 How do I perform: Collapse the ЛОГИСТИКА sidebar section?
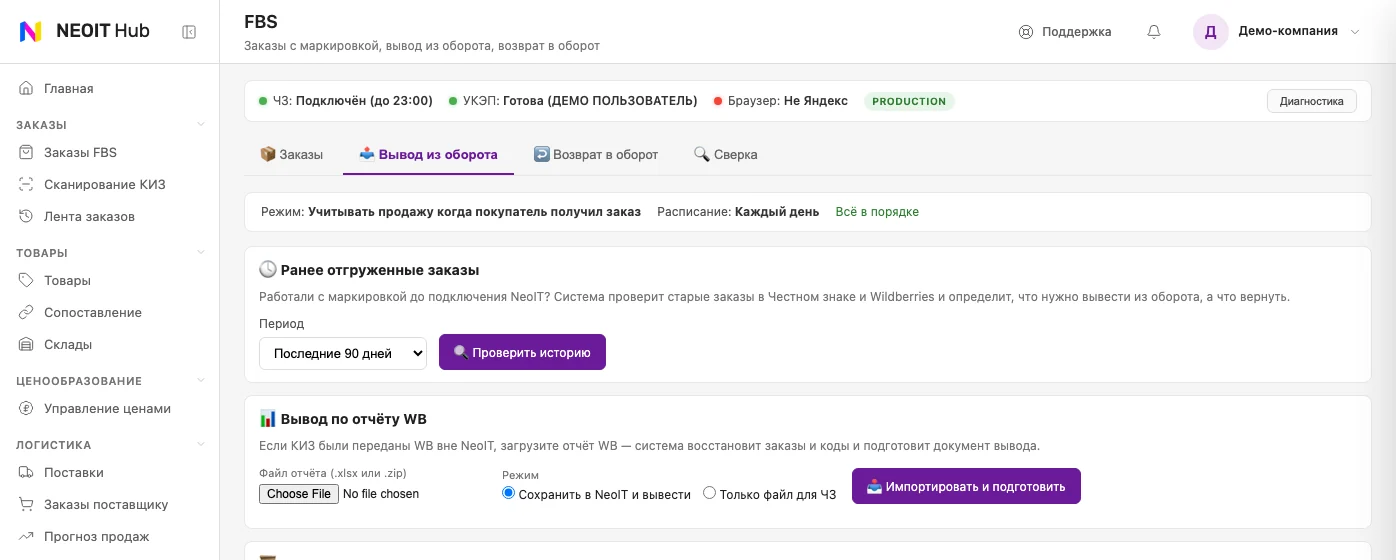(x=200, y=445)
